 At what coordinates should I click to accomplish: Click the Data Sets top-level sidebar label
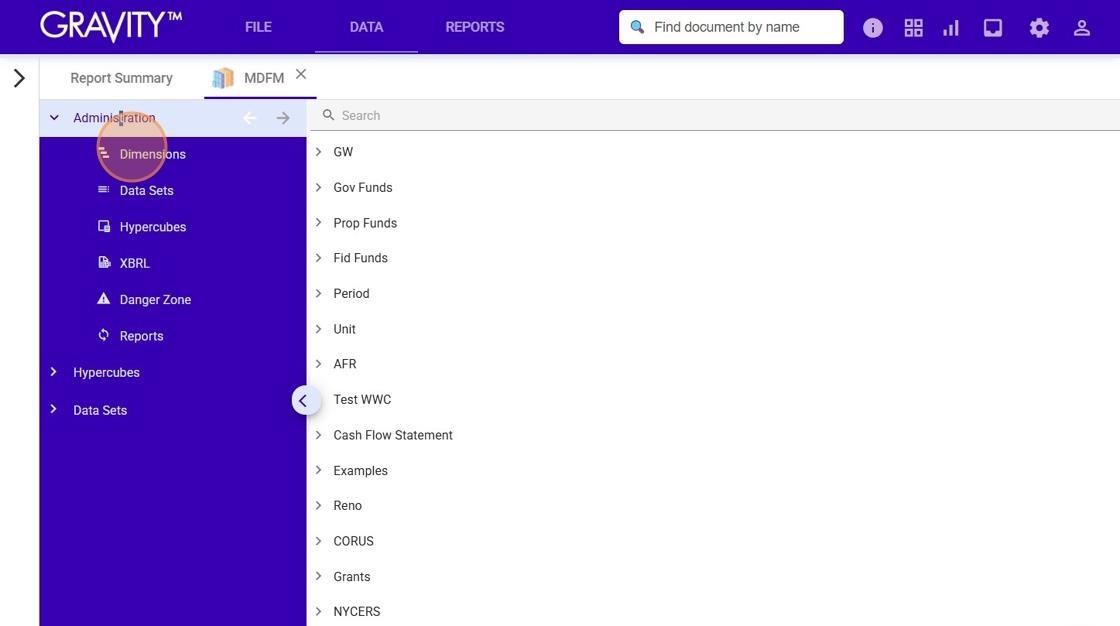pyautogui.click(x=100, y=411)
